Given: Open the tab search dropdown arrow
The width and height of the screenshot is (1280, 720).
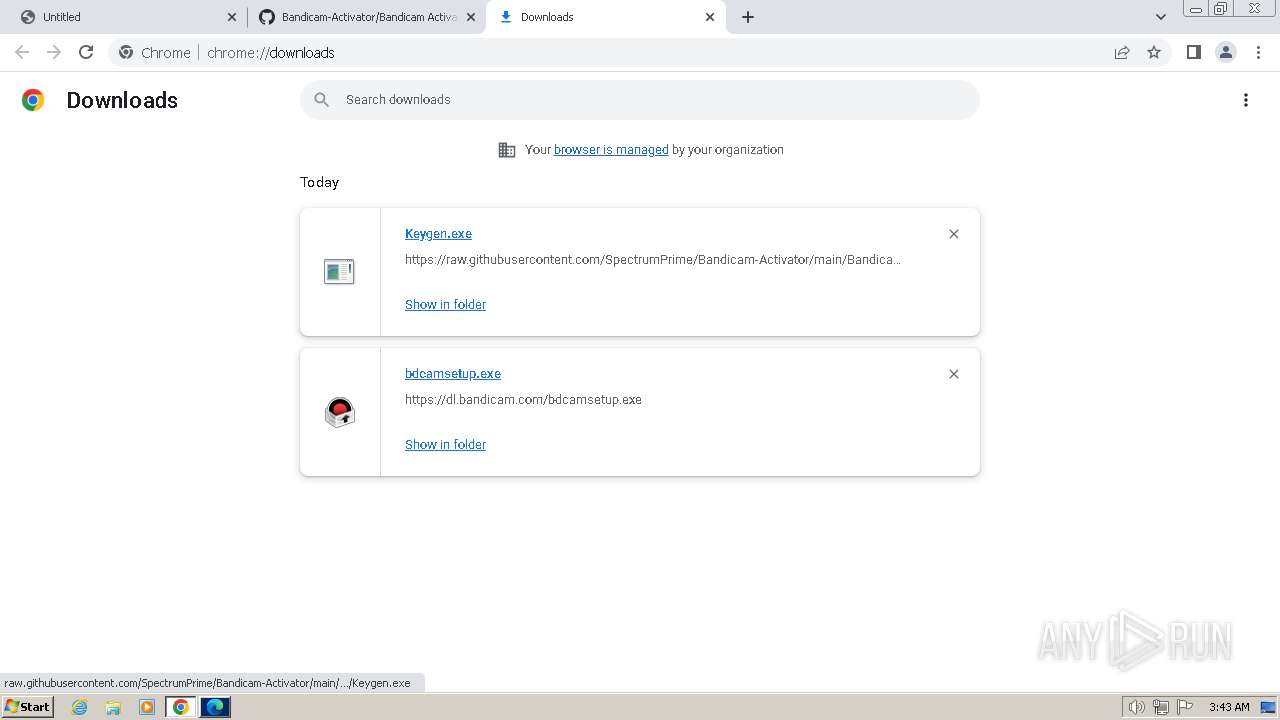Looking at the screenshot, I should [1161, 17].
